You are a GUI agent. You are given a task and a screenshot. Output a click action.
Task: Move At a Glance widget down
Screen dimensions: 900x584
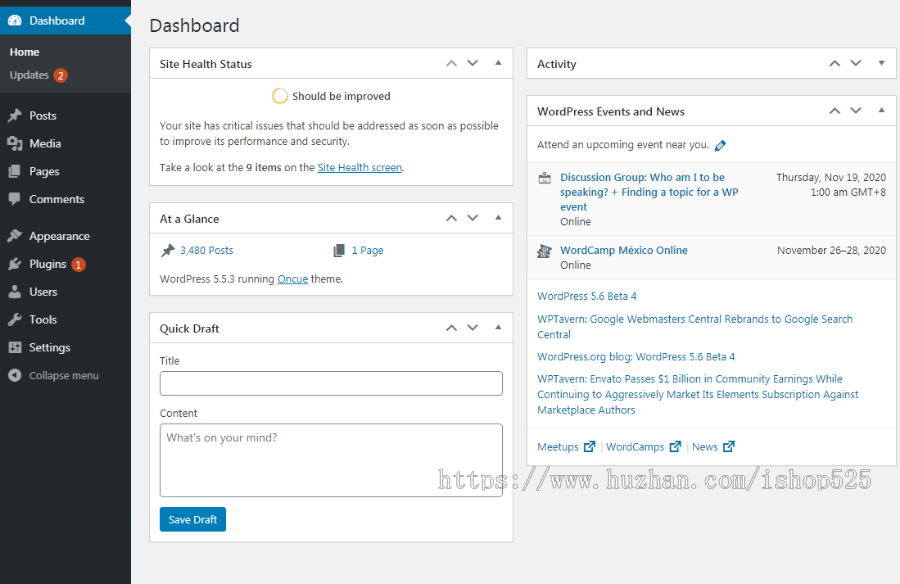pyautogui.click(x=472, y=218)
